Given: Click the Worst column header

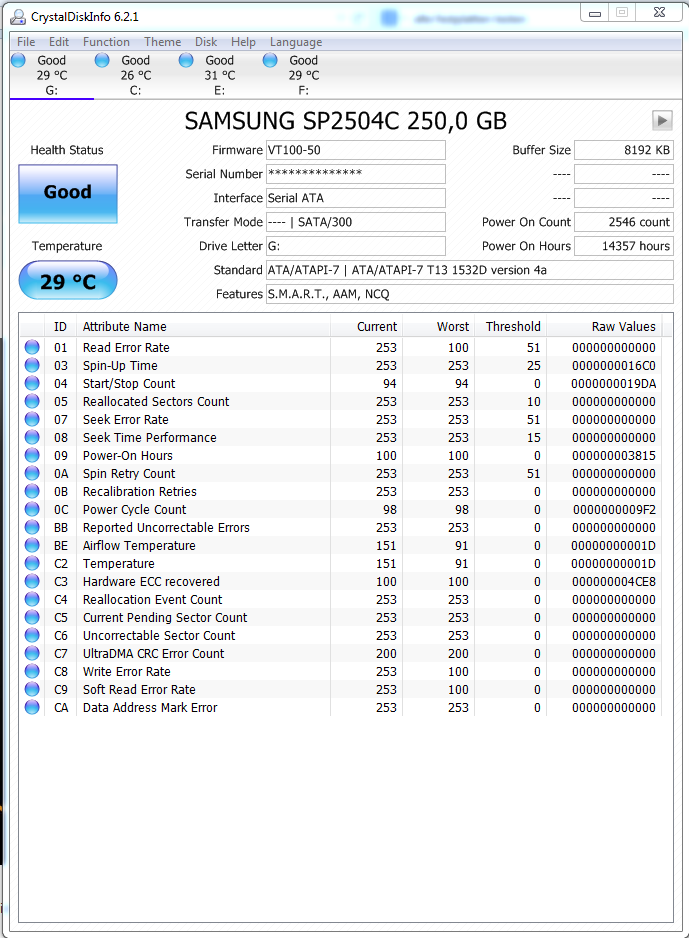Looking at the screenshot, I should [x=438, y=327].
